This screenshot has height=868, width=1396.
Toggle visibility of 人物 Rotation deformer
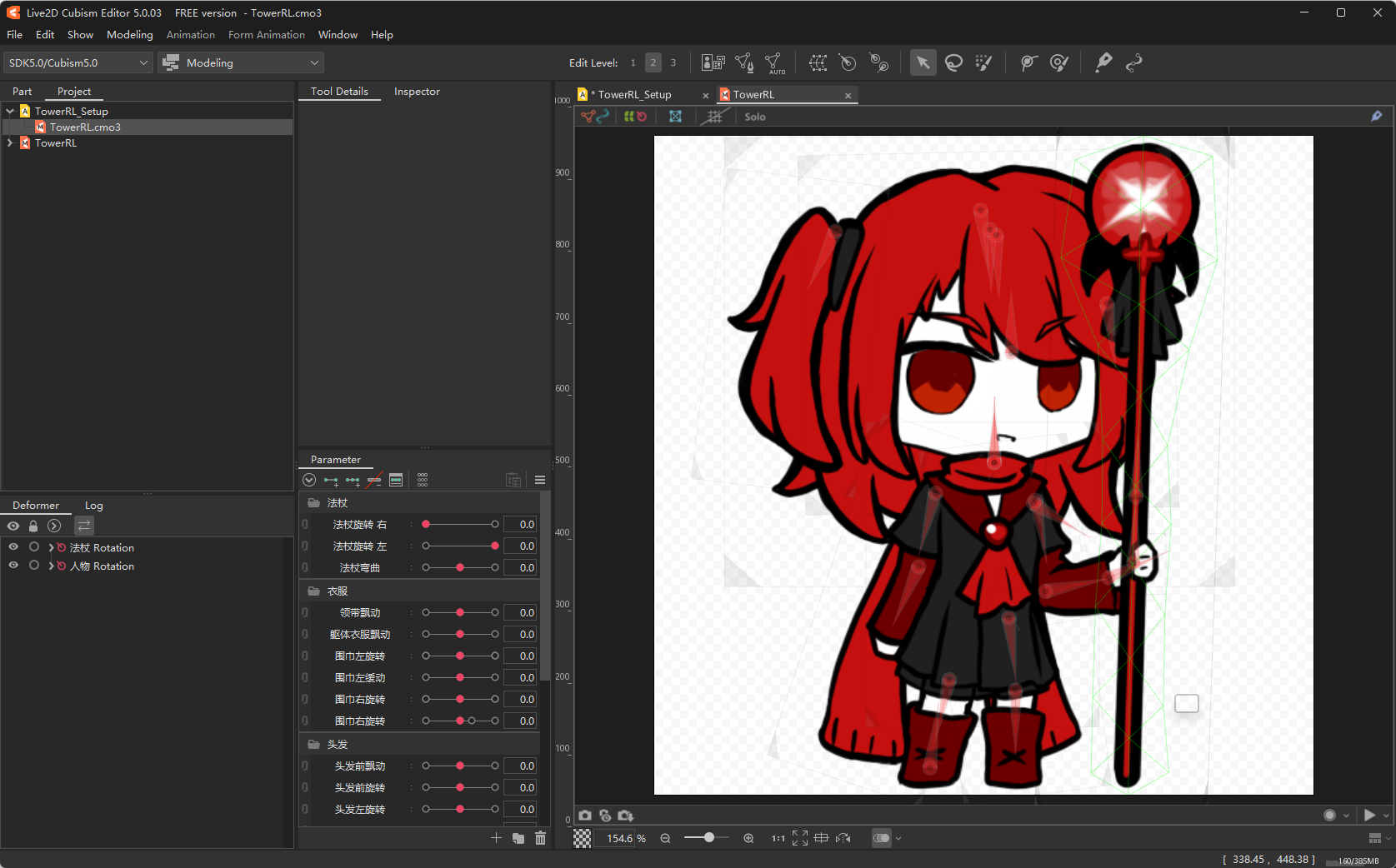point(13,566)
